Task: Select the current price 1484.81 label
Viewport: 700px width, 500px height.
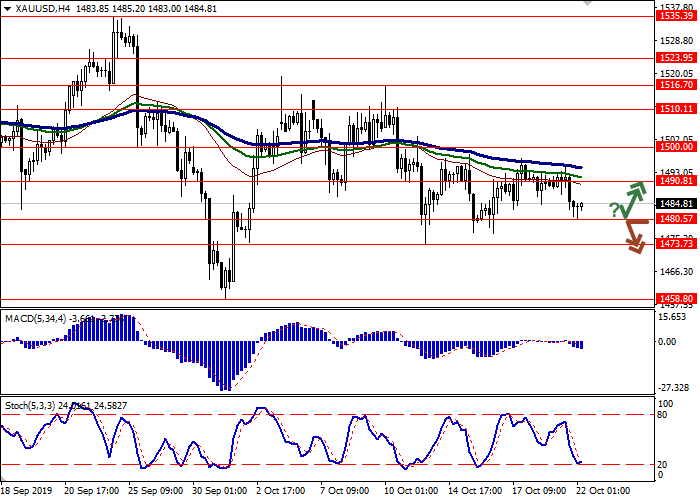Action: (x=676, y=203)
